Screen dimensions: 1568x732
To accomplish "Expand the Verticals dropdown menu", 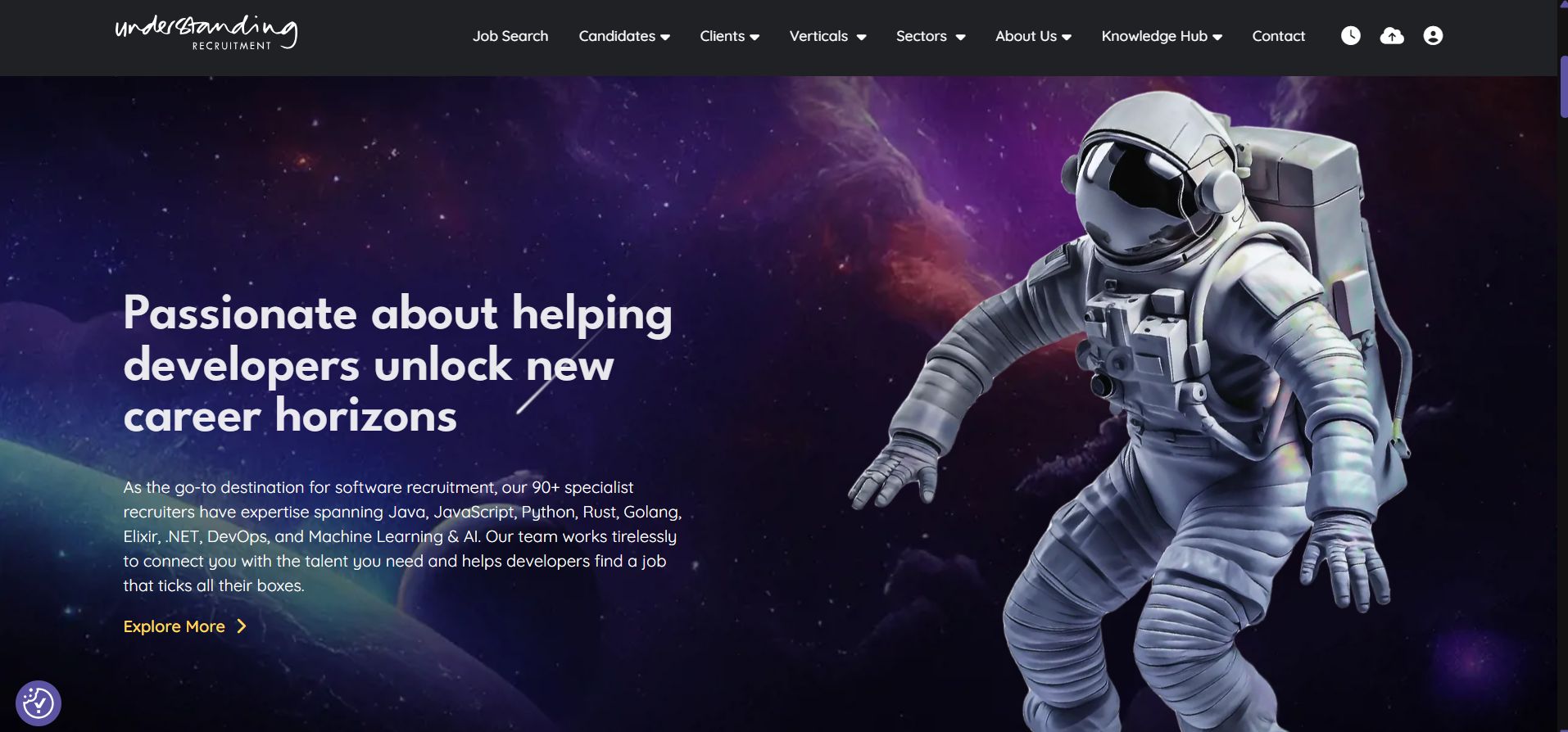I will click(x=827, y=36).
